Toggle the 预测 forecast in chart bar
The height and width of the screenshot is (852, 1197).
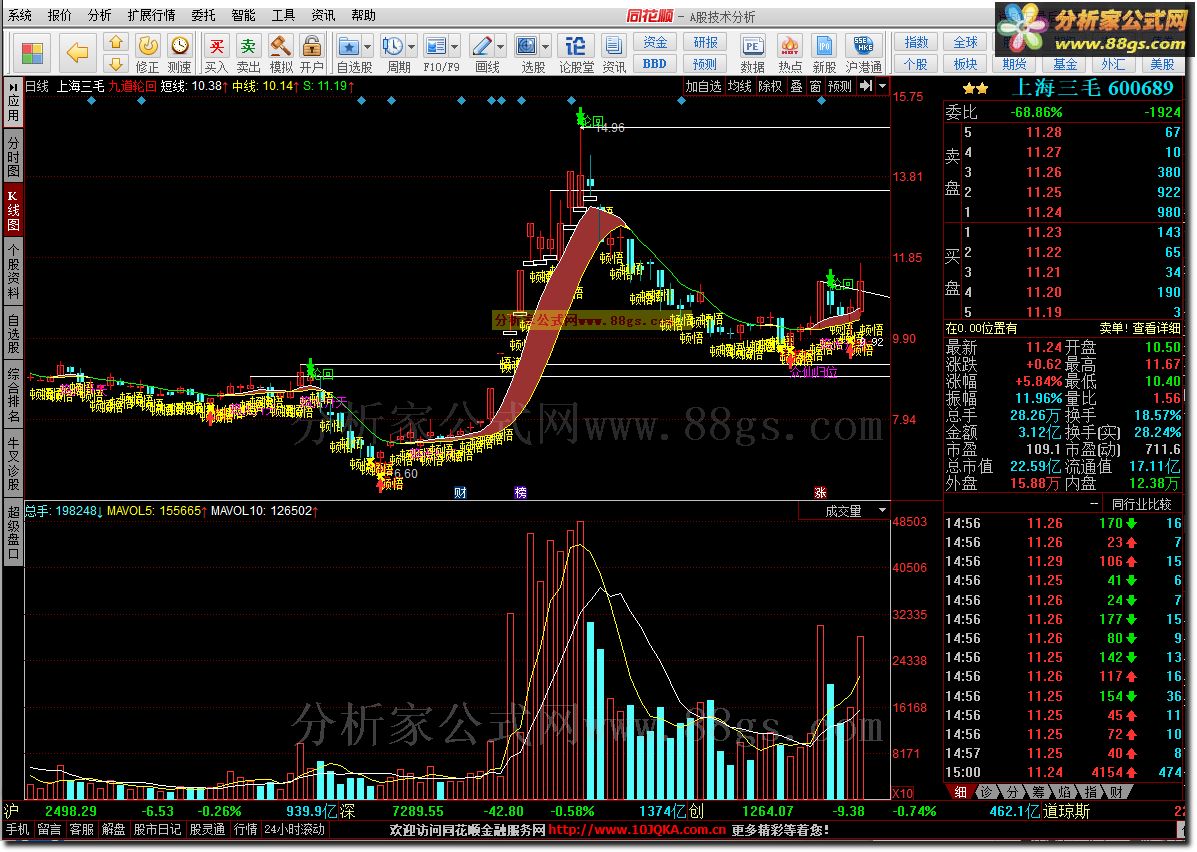pyautogui.click(x=840, y=86)
